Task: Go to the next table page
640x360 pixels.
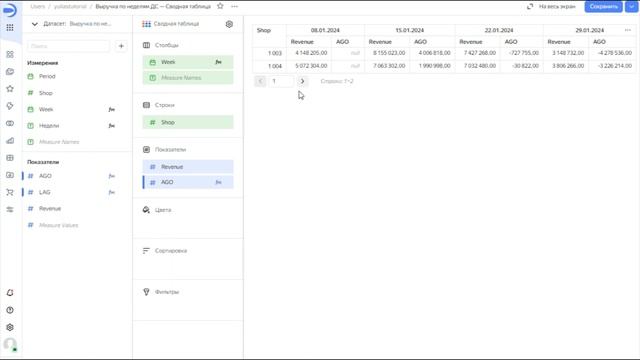Action: (302, 81)
